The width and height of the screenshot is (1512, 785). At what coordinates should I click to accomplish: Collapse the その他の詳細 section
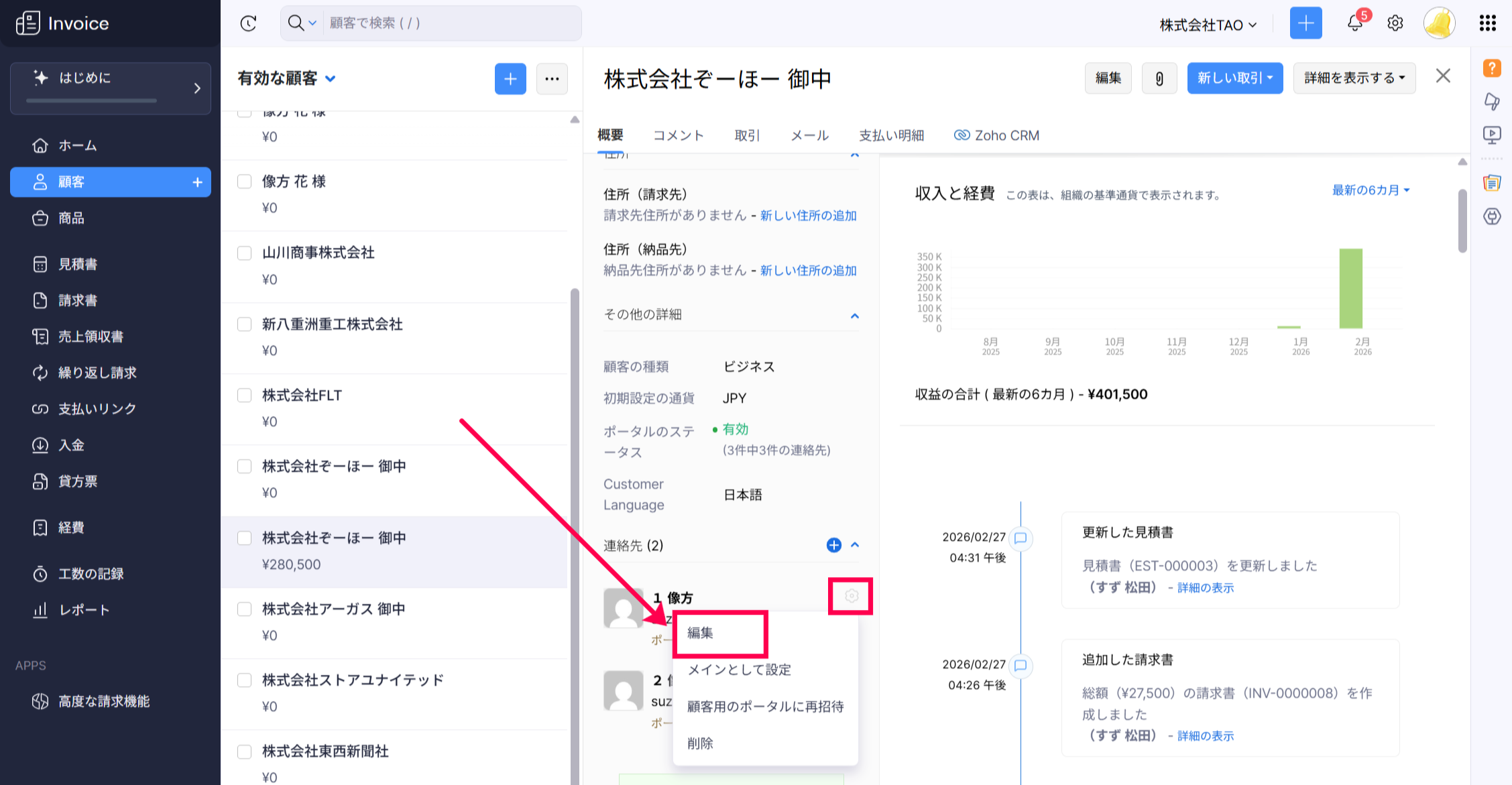click(854, 315)
